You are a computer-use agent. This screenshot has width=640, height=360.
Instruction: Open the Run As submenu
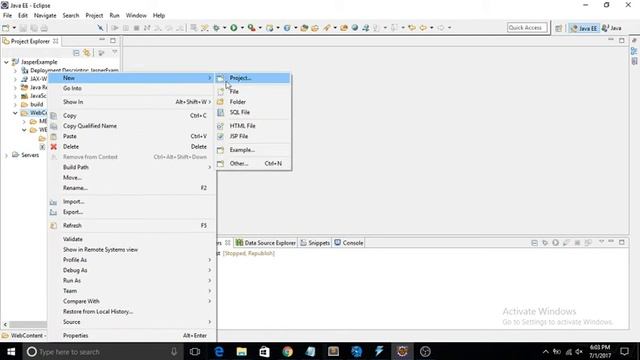click(132, 280)
